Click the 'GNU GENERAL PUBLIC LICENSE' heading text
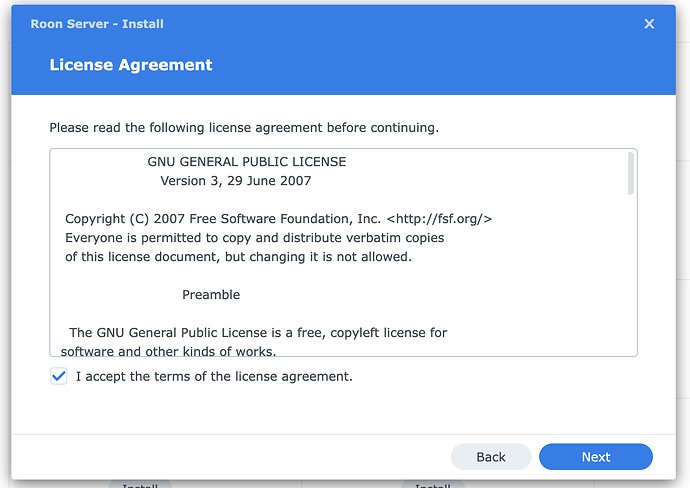 click(246, 162)
